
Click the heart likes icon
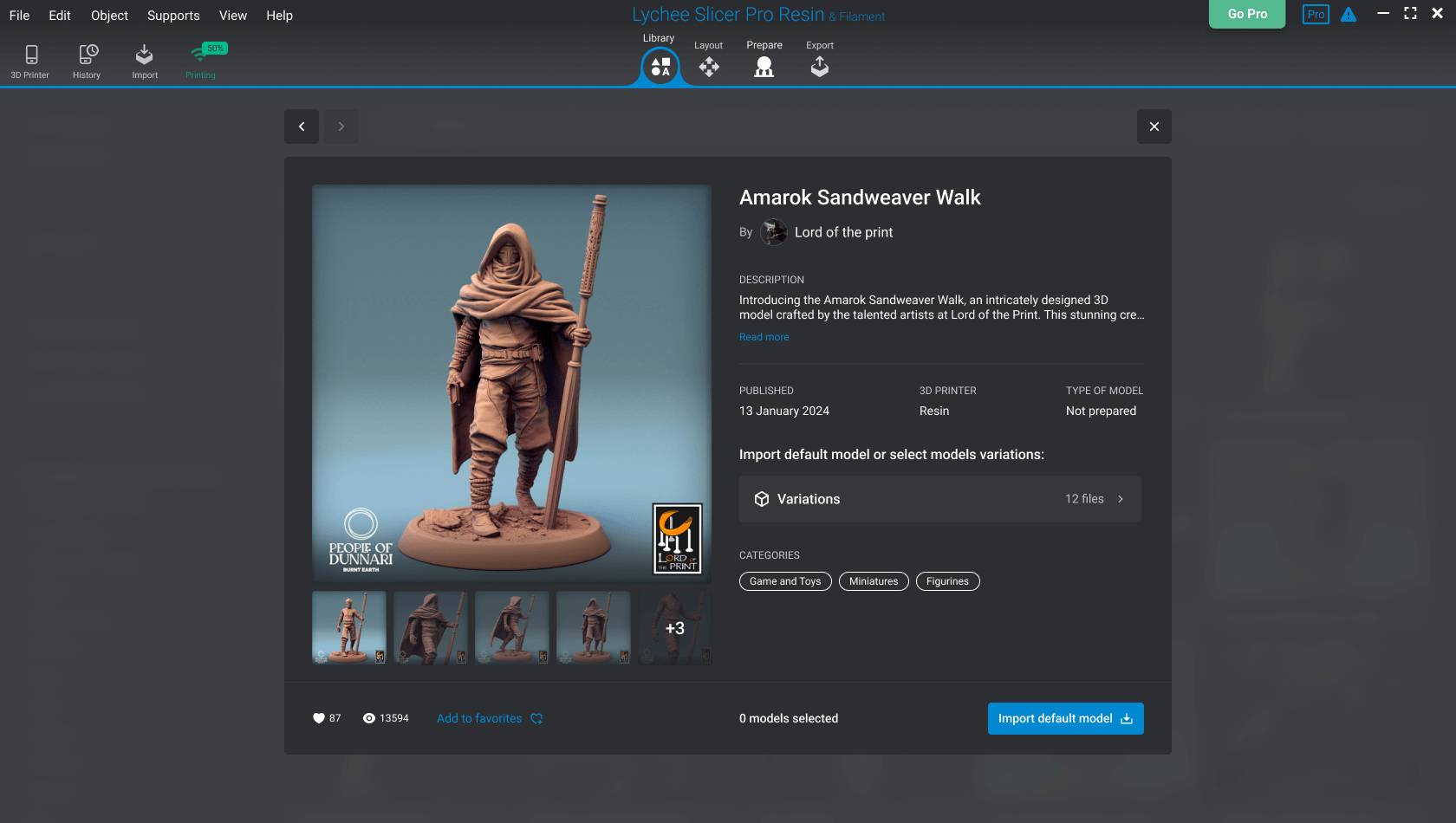coord(318,718)
